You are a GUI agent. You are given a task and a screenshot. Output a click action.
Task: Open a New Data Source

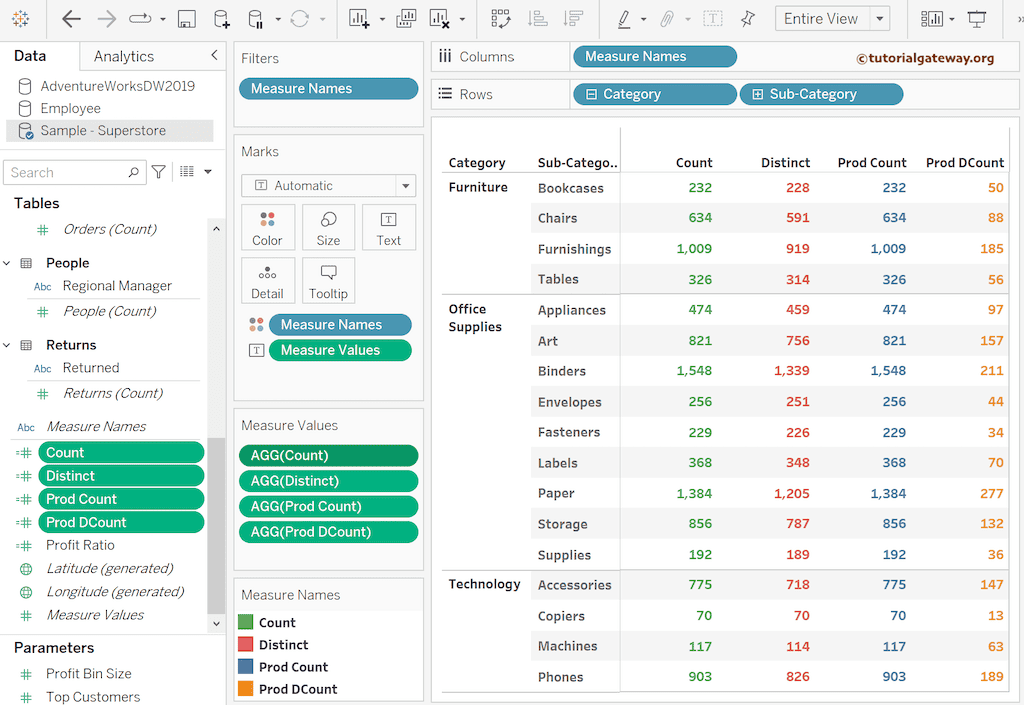(x=220, y=19)
